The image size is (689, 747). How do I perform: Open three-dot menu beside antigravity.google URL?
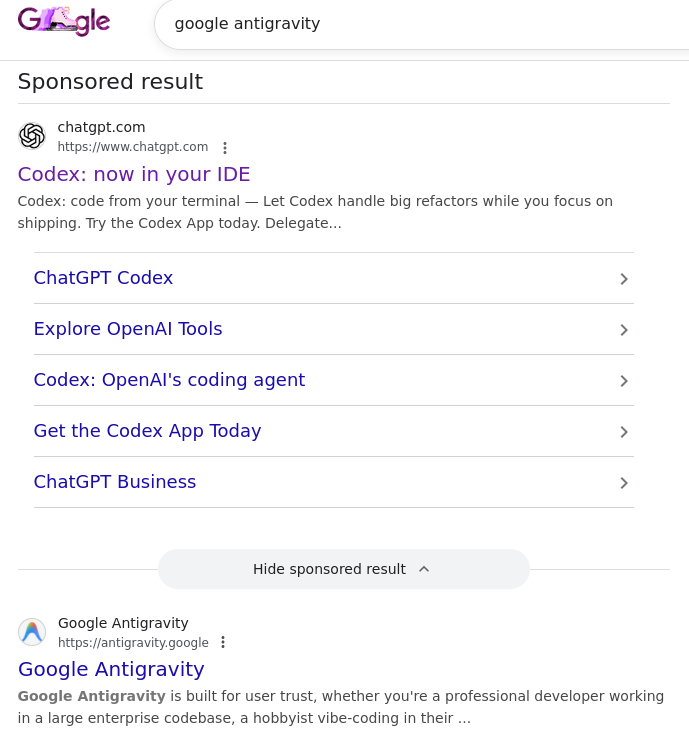[x=223, y=643]
